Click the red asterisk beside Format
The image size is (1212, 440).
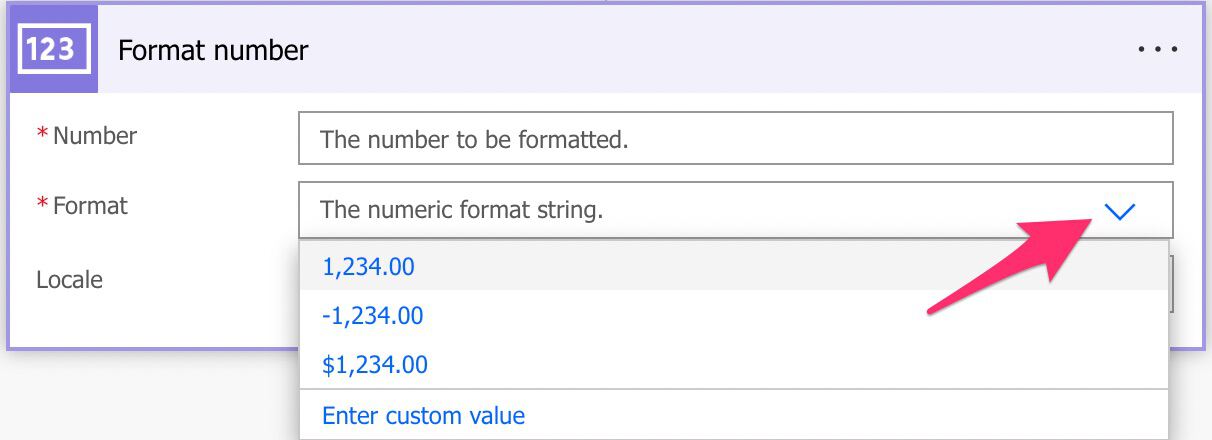(x=43, y=205)
